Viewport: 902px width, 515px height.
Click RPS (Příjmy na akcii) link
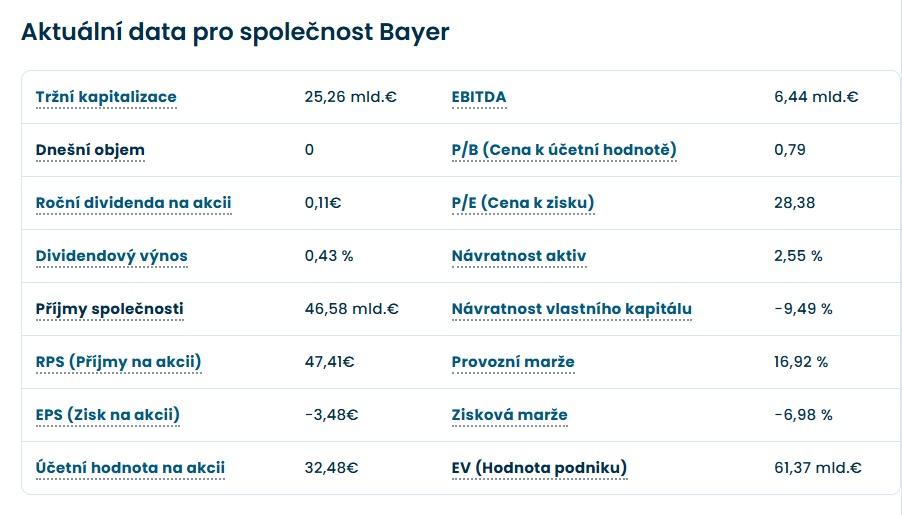pyautogui.click(x=118, y=362)
